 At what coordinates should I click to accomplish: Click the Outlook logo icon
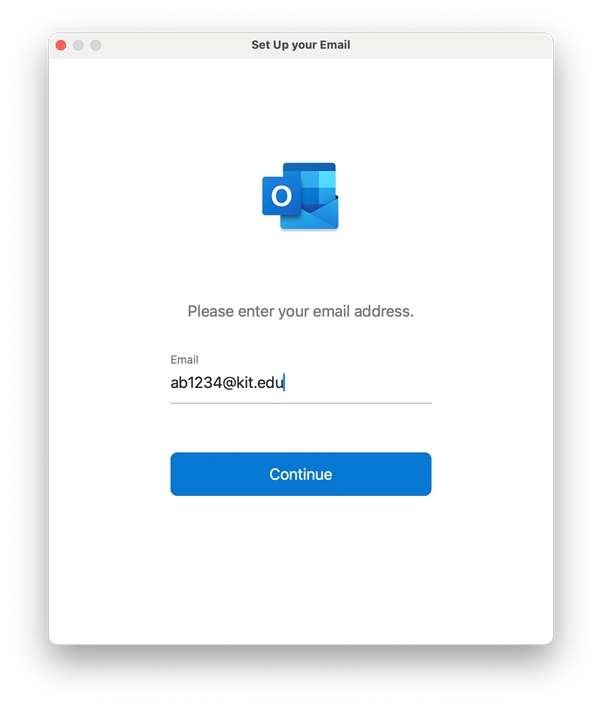point(300,196)
